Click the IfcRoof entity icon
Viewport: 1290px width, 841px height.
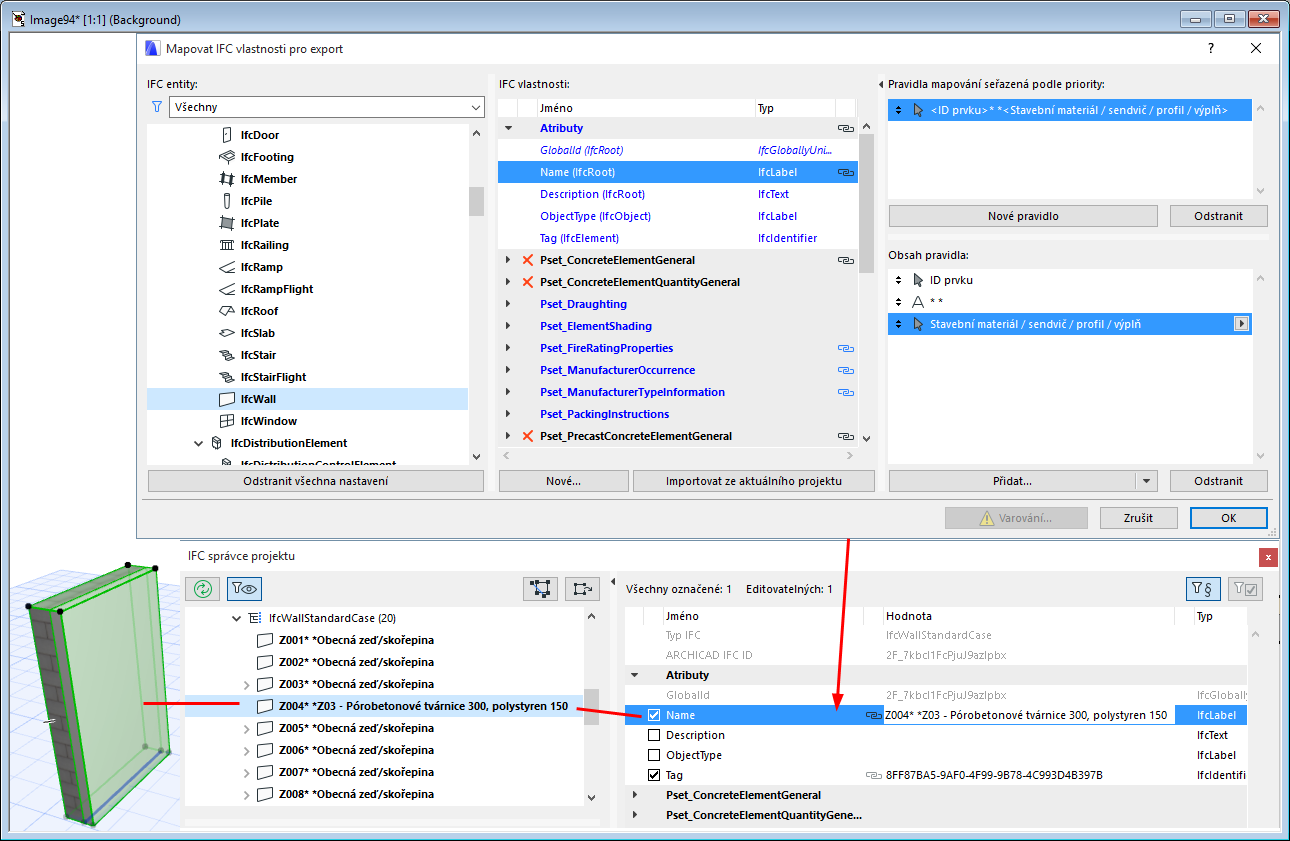point(227,311)
